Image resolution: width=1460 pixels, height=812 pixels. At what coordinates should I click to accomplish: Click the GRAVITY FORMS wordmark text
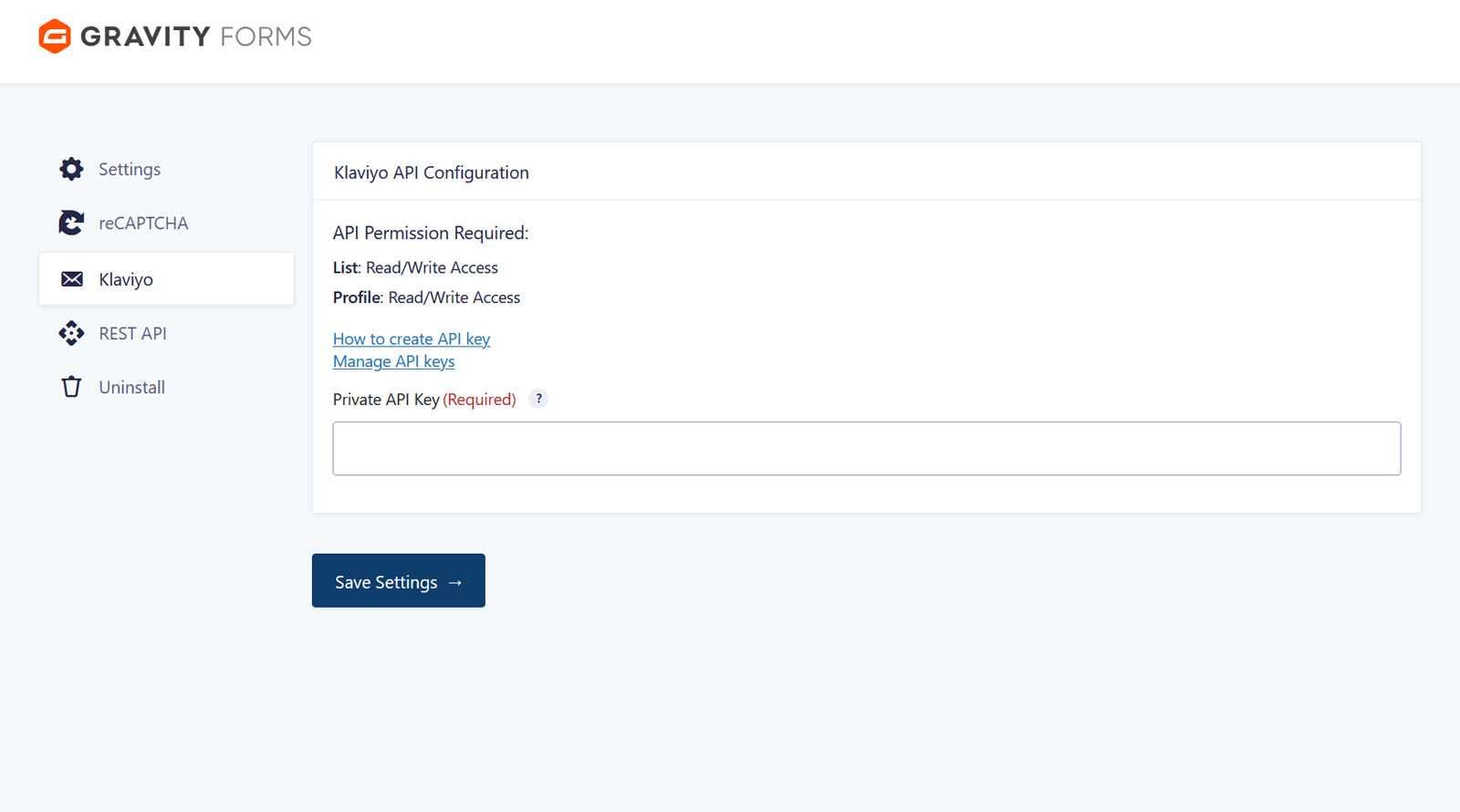196,36
